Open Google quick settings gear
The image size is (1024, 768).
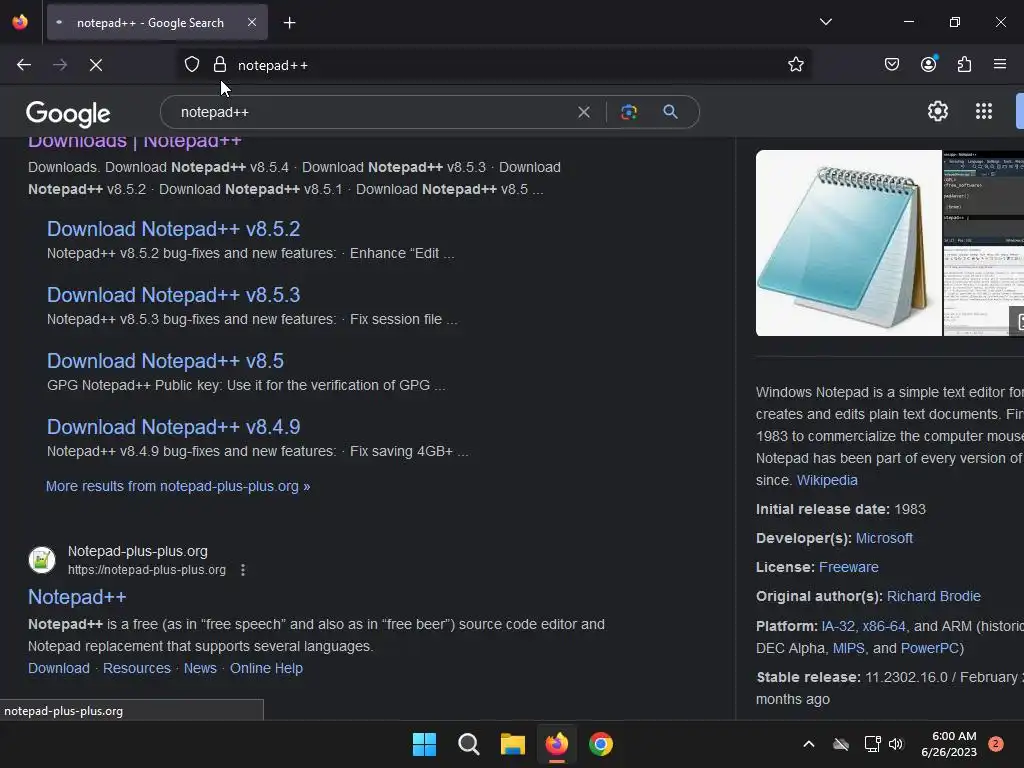[938, 111]
